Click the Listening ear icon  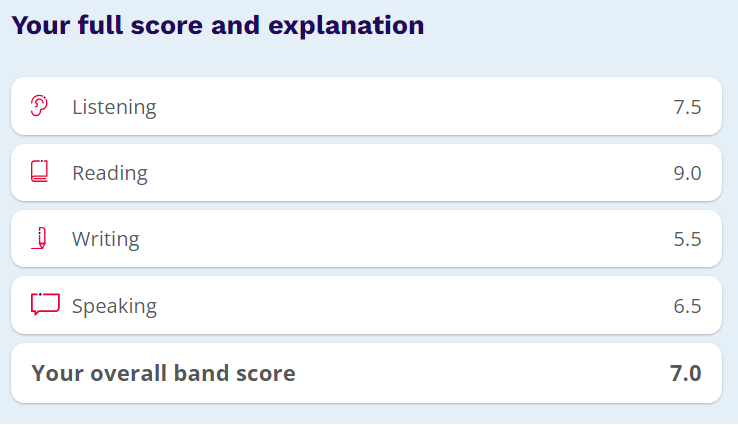coord(39,105)
